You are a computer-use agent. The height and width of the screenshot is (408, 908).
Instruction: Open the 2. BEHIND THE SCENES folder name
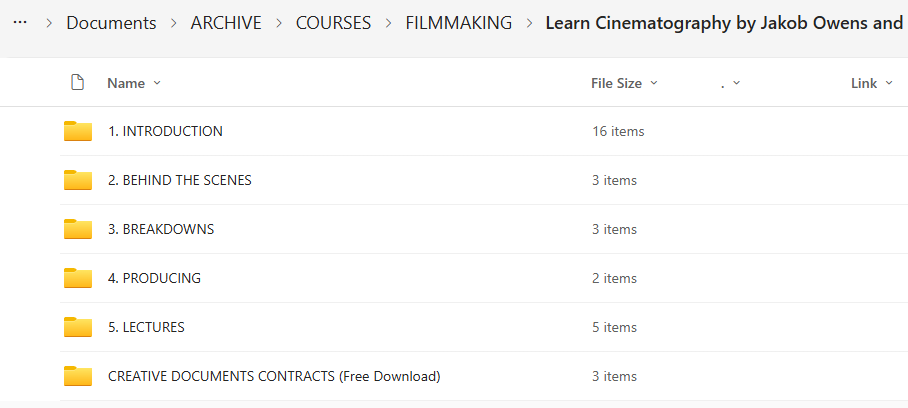click(x=180, y=180)
